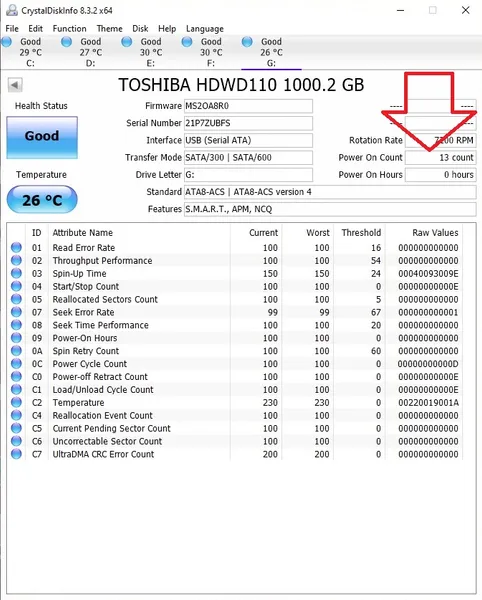The height and width of the screenshot is (600, 482).
Task: Click the Power Cycle Count attribute name
Action: click(x=90, y=364)
